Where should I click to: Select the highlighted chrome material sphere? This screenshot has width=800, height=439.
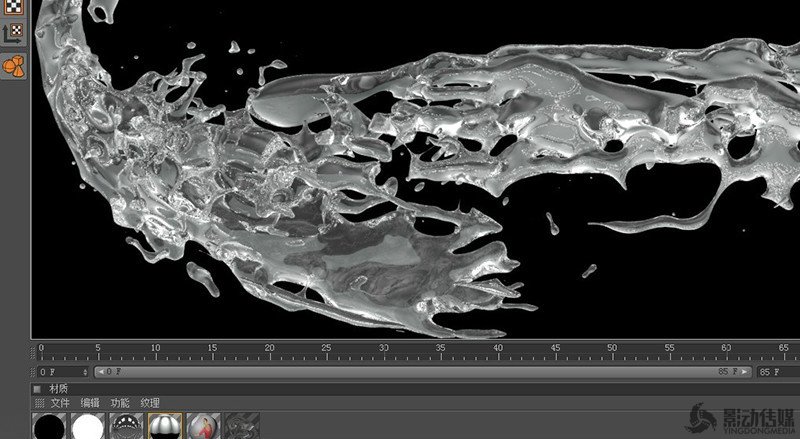pos(164,427)
